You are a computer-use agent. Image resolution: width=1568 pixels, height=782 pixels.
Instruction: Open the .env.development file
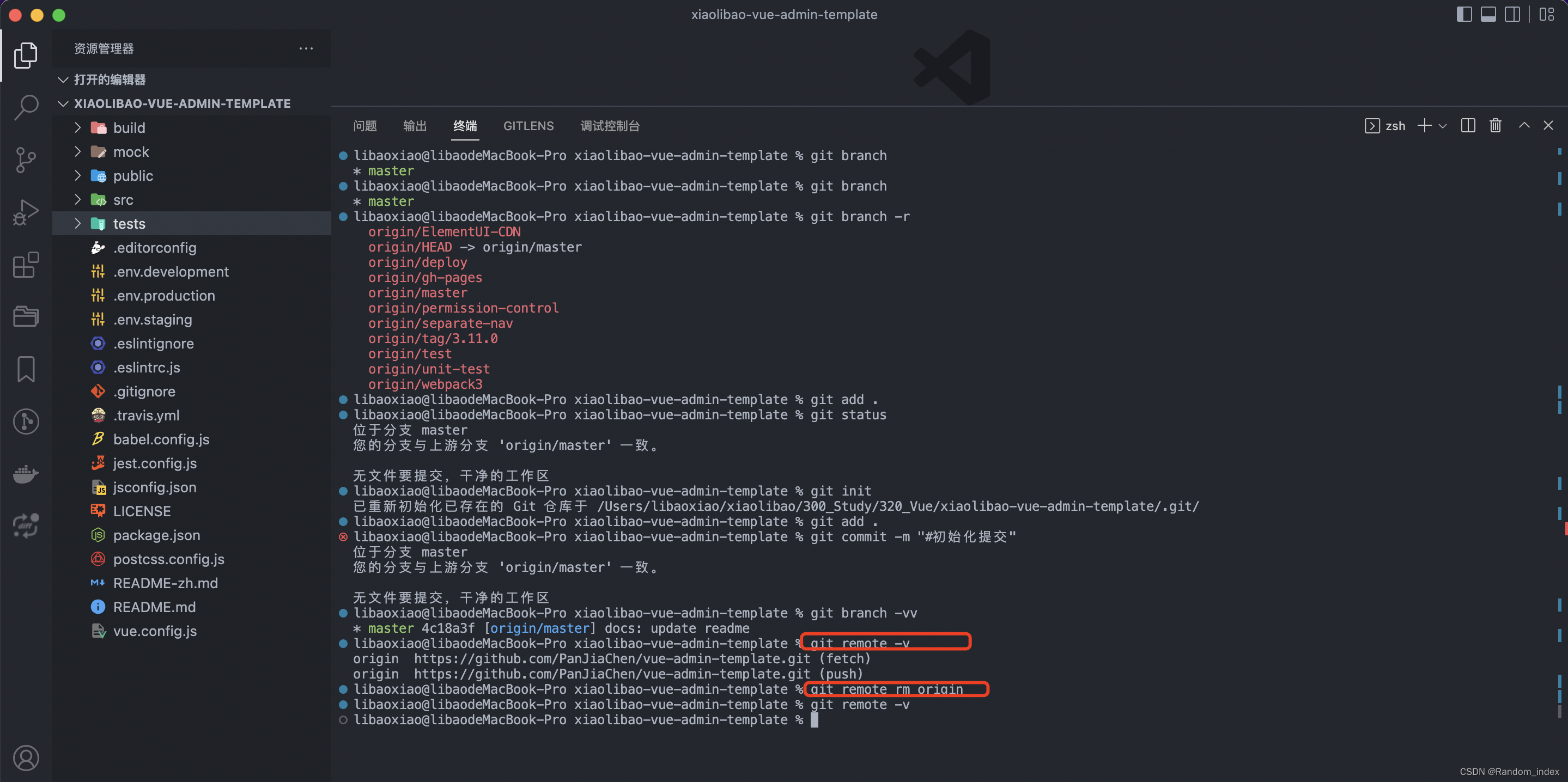(x=192, y=271)
